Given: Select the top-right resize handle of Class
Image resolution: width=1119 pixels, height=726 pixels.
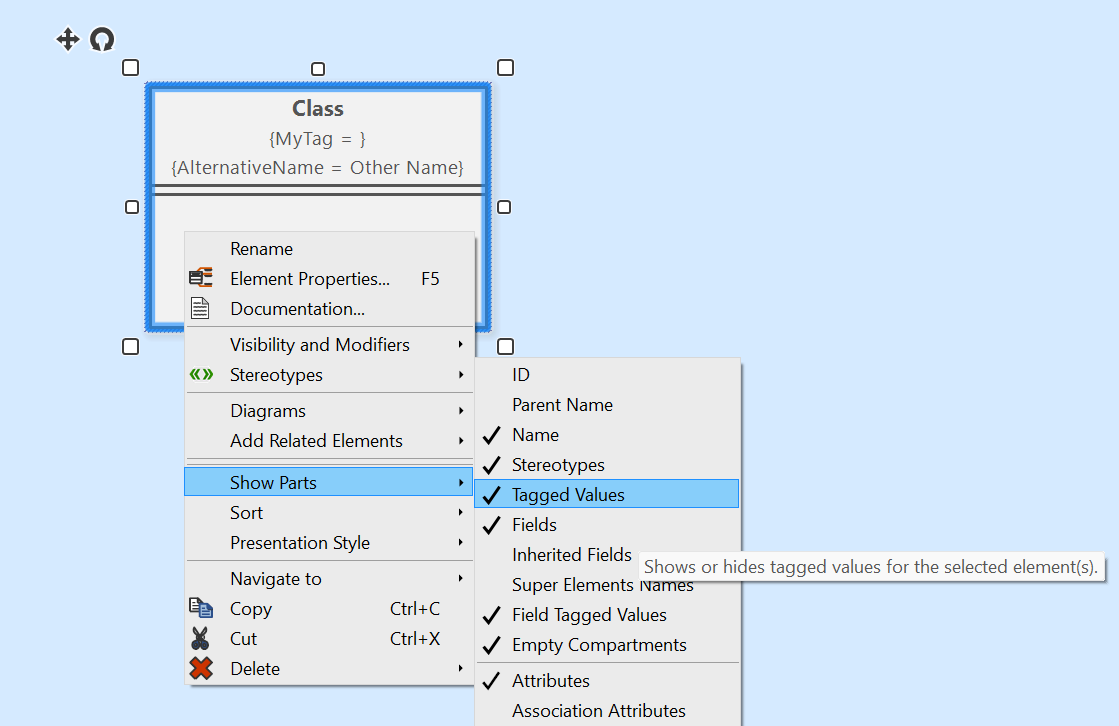Looking at the screenshot, I should point(505,68).
